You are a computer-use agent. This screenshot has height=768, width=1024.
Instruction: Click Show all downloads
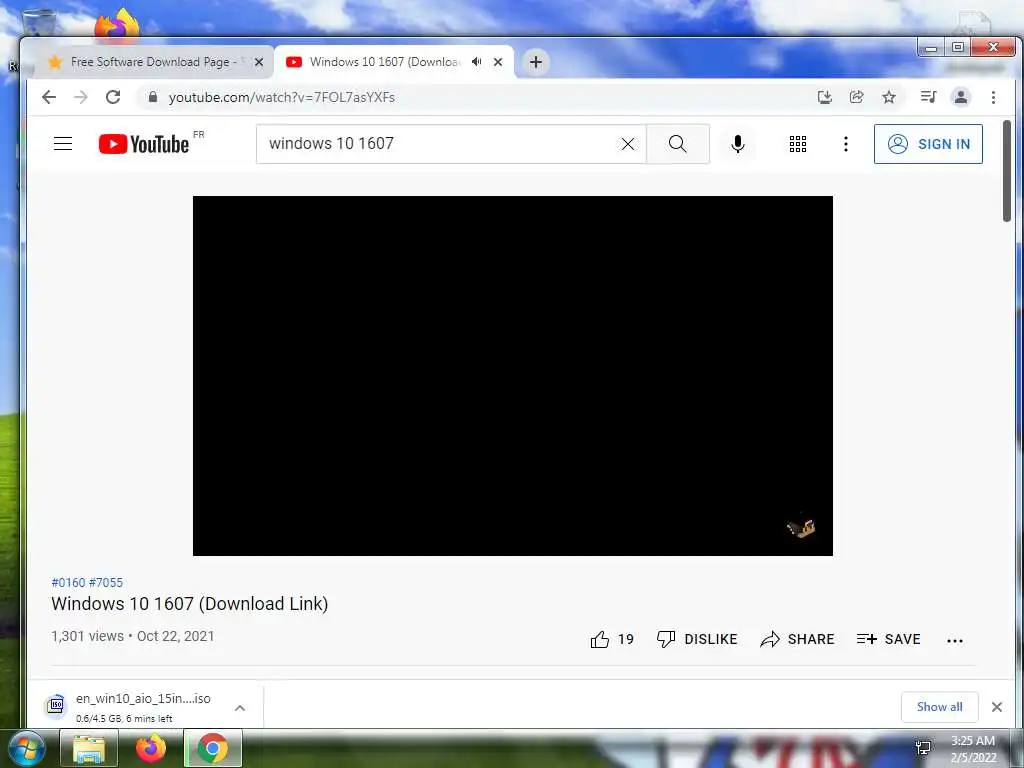(939, 707)
